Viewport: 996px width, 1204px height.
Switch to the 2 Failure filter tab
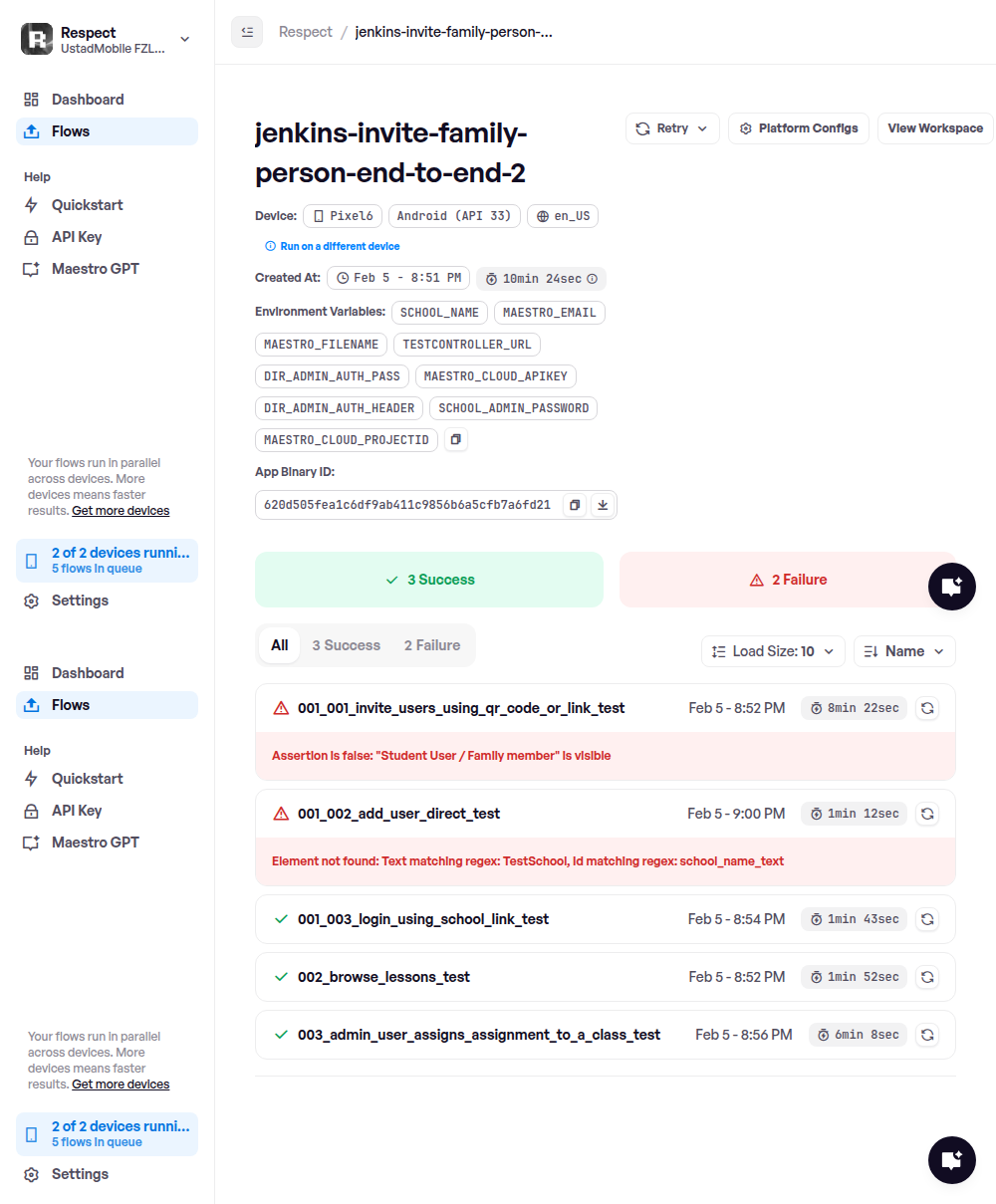coord(431,645)
